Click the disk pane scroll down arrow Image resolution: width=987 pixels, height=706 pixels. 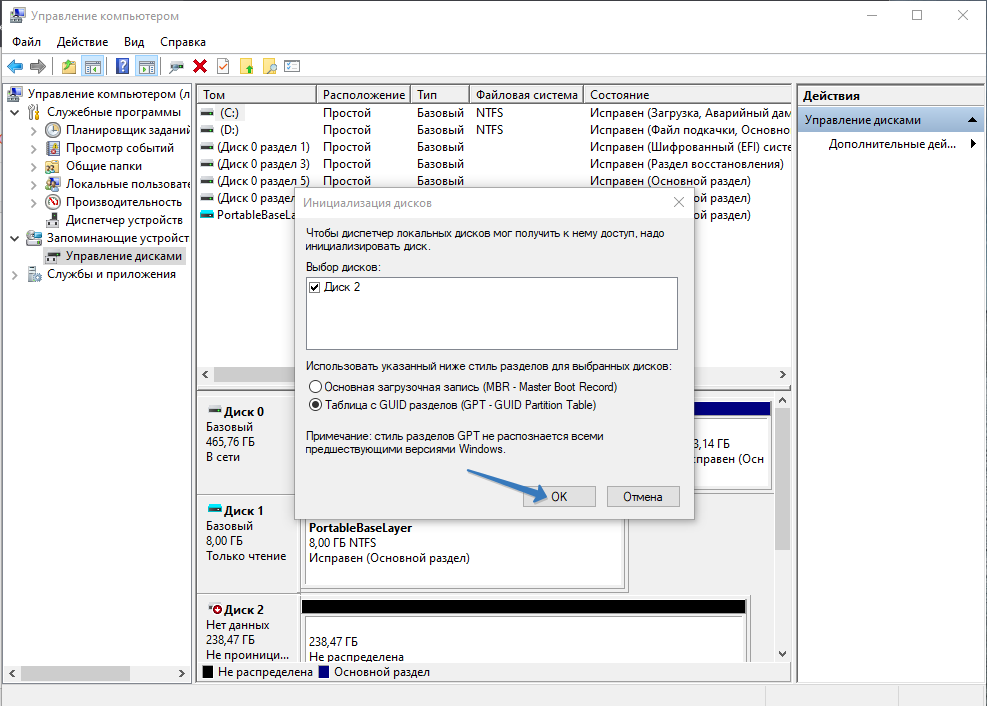782,654
